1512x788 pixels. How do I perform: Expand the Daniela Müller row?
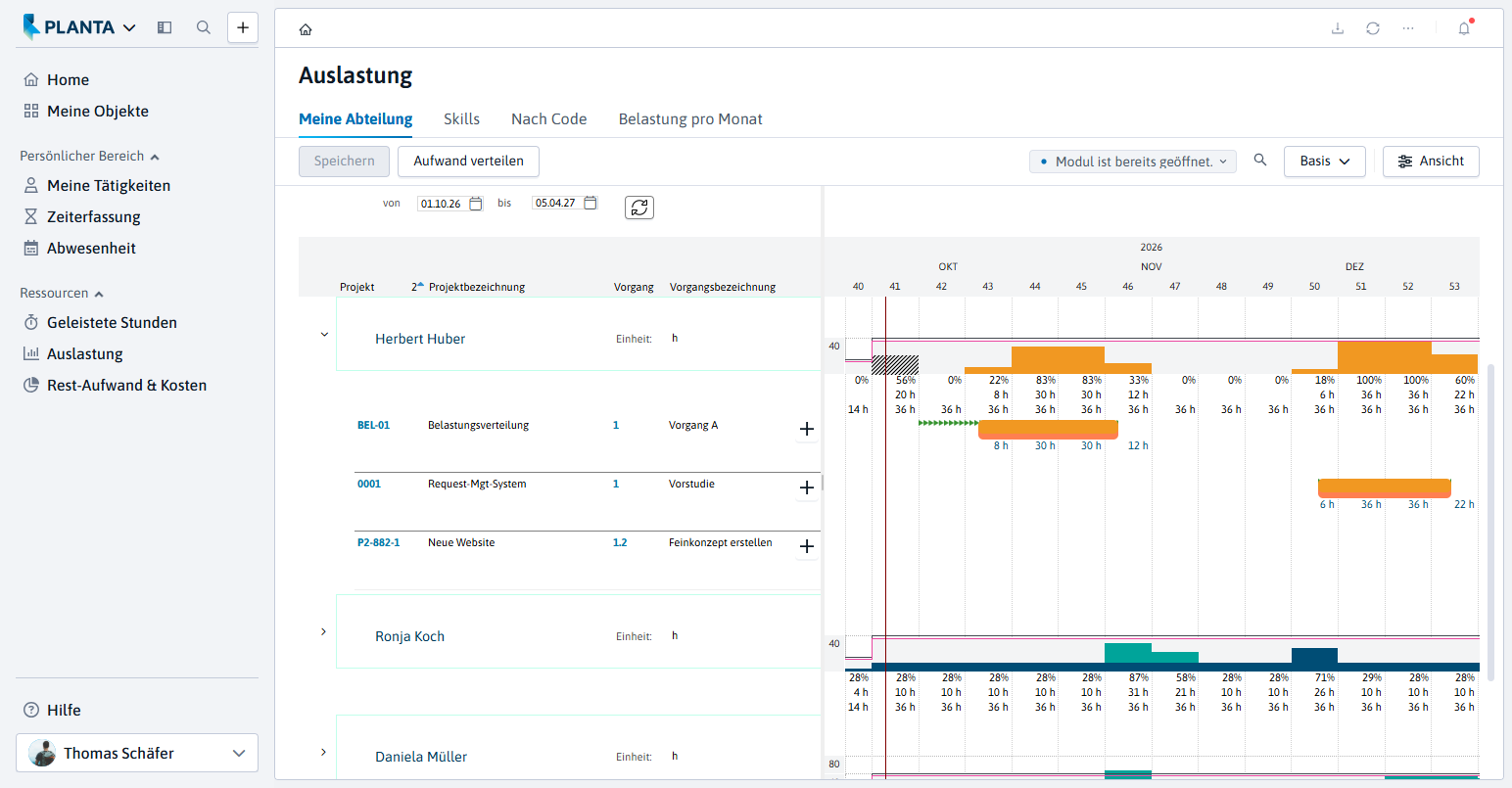click(x=324, y=753)
